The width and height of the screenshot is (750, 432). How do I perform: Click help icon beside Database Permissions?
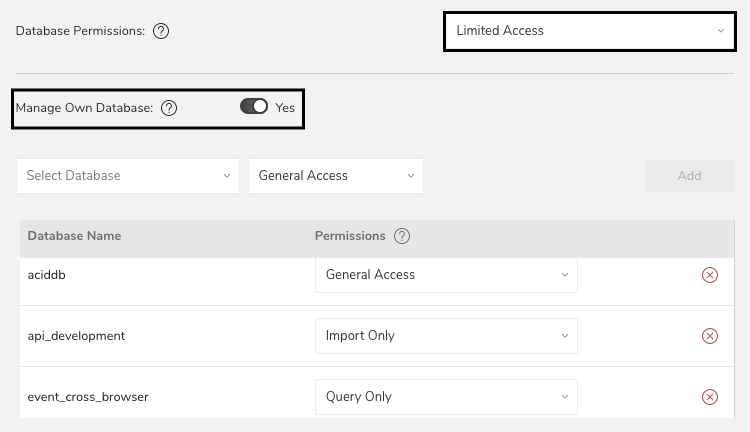pos(161,31)
